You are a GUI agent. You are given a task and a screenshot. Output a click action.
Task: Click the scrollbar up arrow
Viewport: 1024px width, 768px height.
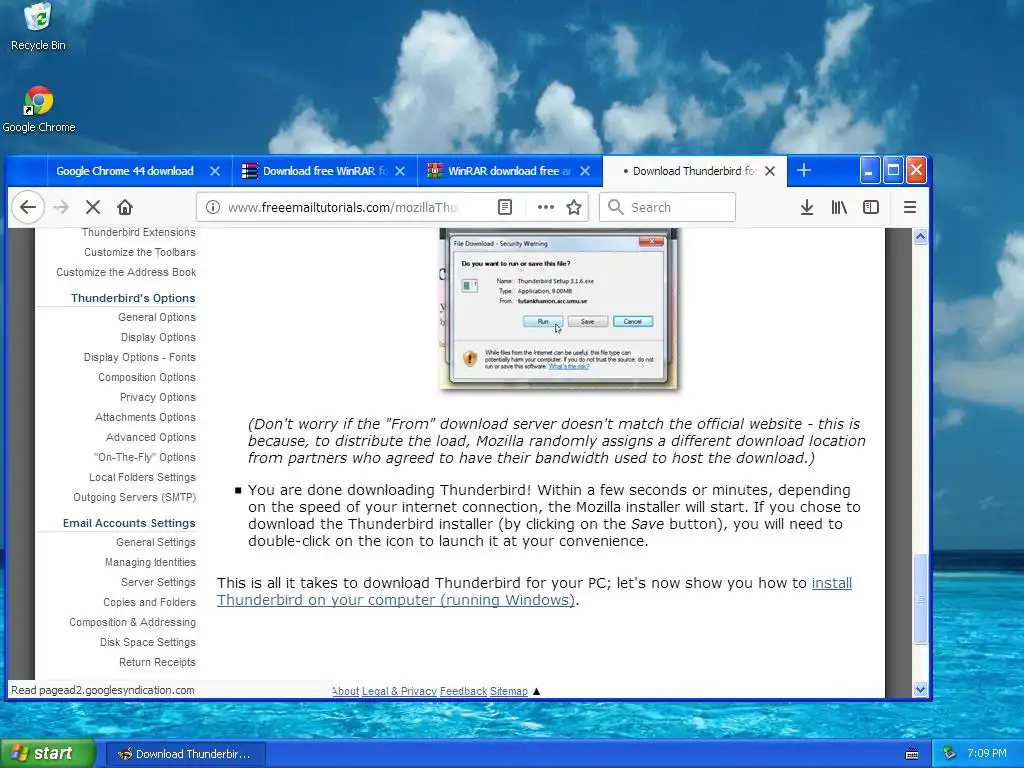[x=920, y=237]
